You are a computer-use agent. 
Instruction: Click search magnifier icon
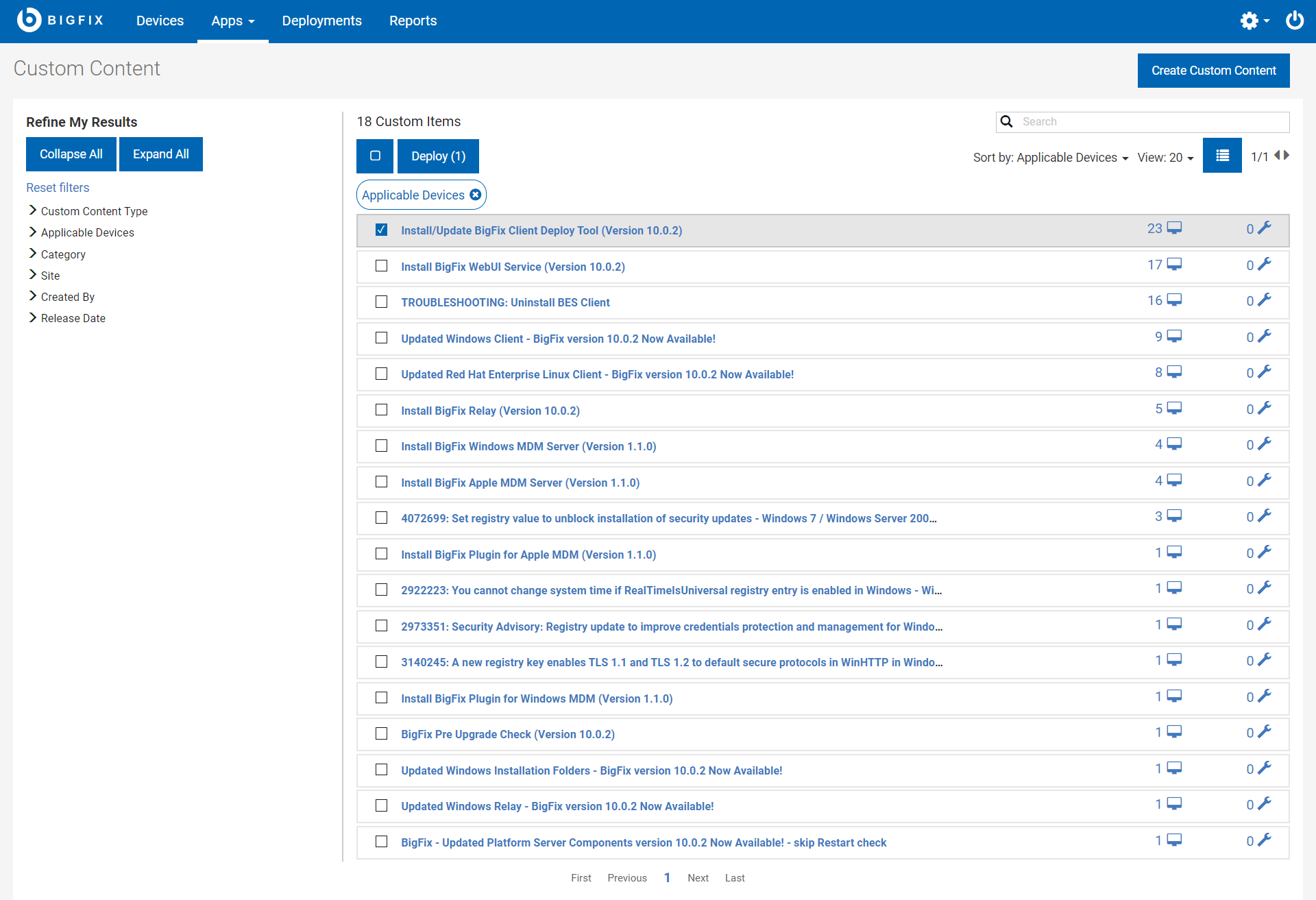pyautogui.click(x=1006, y=122)
